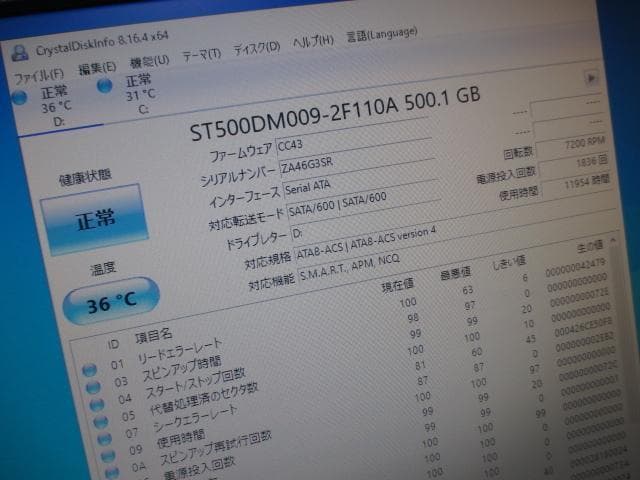
Task: Click the power on hours field 11954 時間
Action: pos(576,183)
